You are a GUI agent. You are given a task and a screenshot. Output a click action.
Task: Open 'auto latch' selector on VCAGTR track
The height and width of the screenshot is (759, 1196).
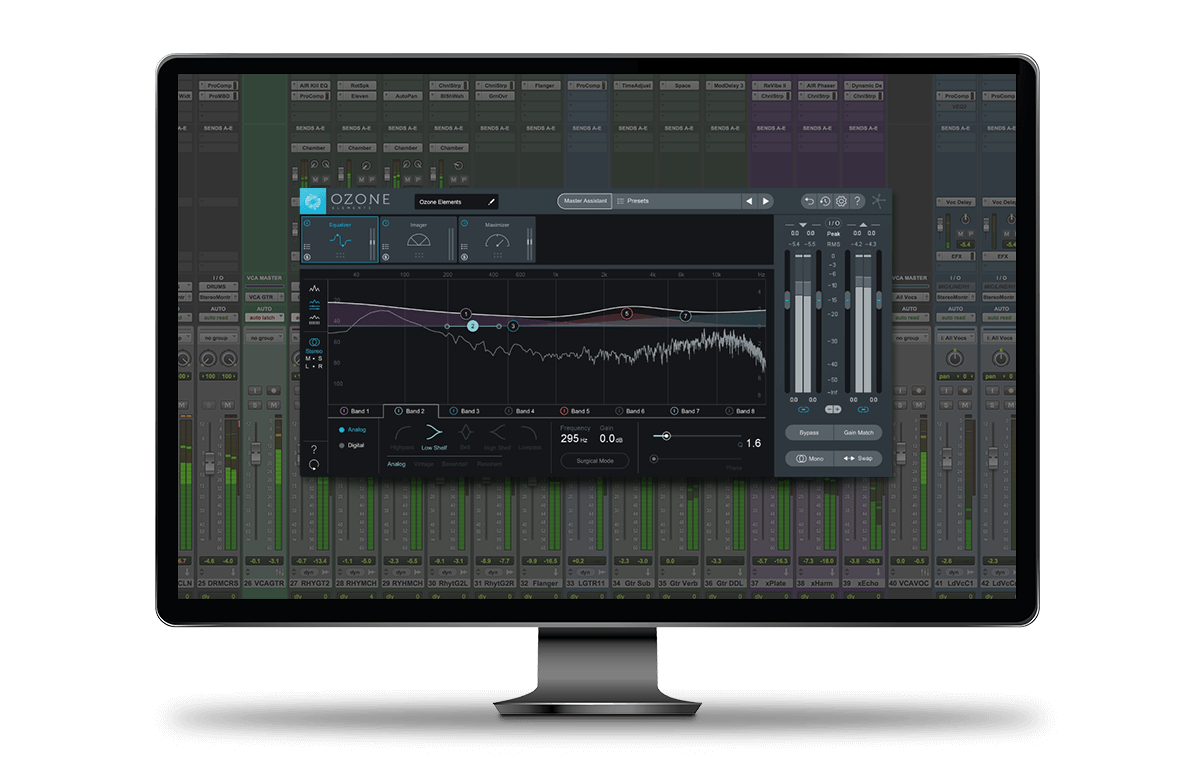click(264, 317)
